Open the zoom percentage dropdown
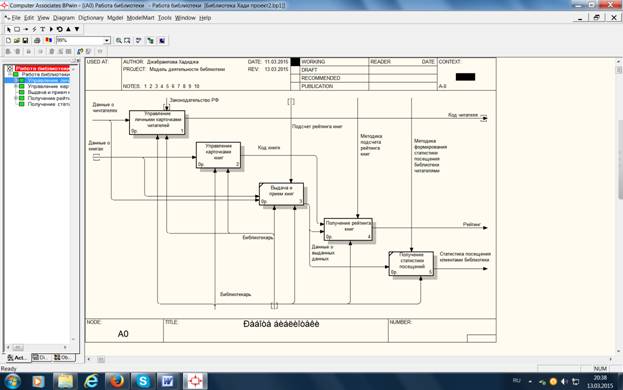 106,41
